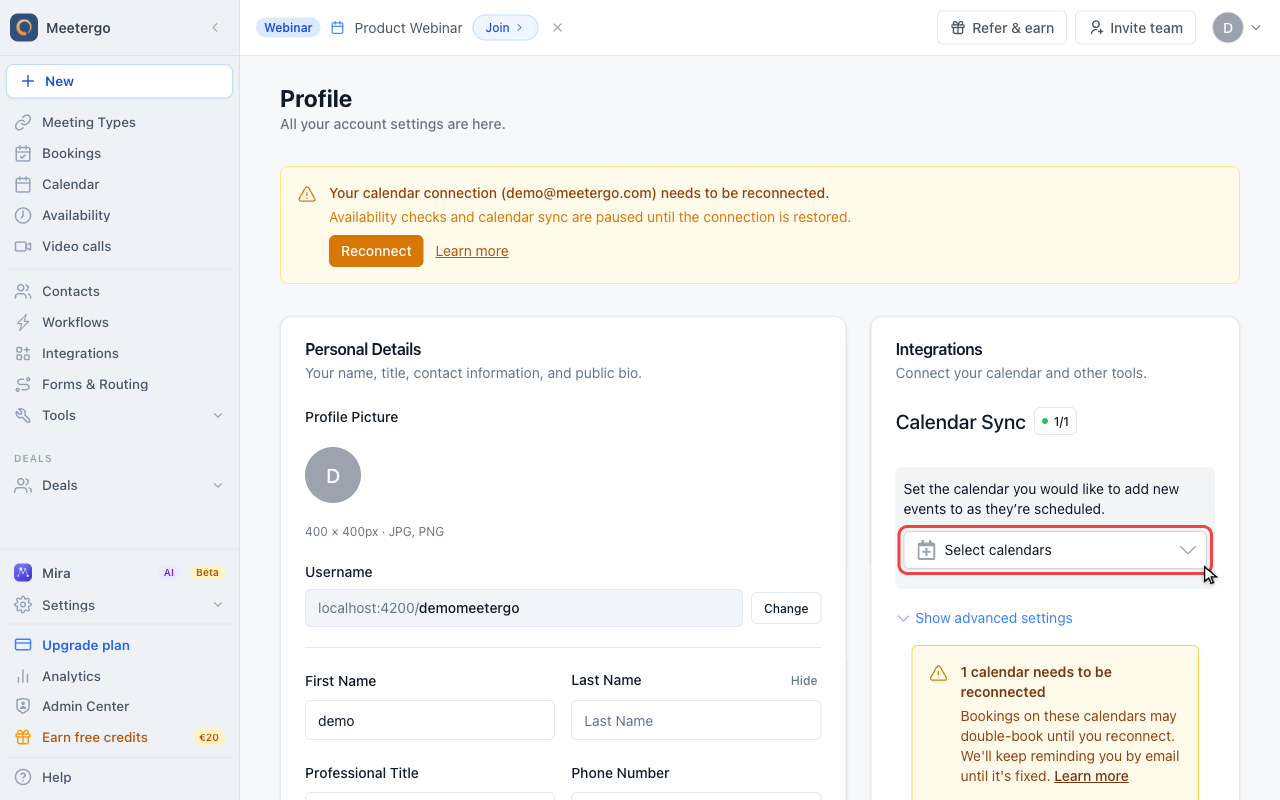Dismiss the Product Webinar banner
Viewport: 1280px width, 800px height.
coord(557,28)
